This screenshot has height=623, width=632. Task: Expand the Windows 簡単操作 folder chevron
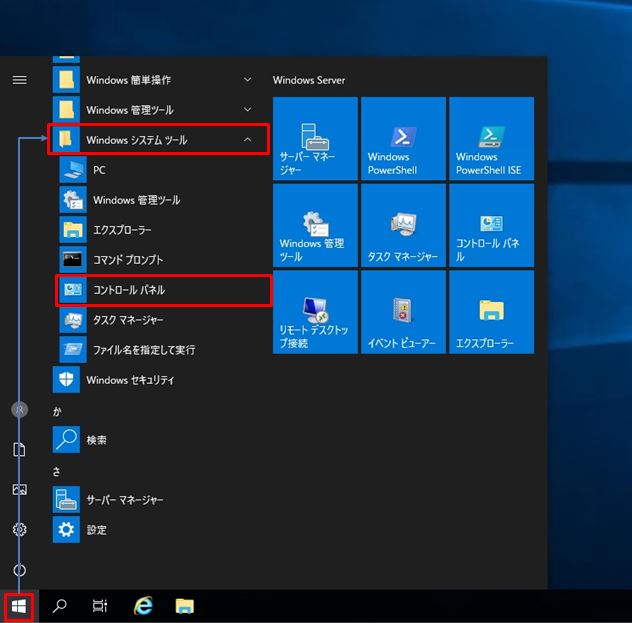coord(247,80)
